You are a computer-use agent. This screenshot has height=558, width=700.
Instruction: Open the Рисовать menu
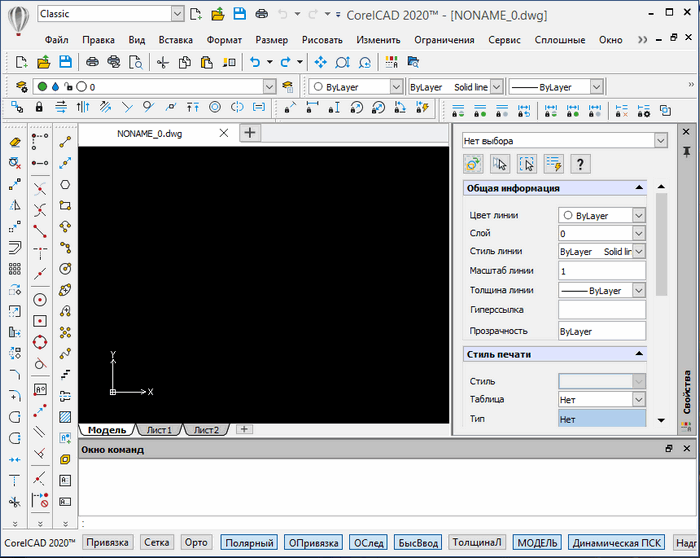click(322, 40)
